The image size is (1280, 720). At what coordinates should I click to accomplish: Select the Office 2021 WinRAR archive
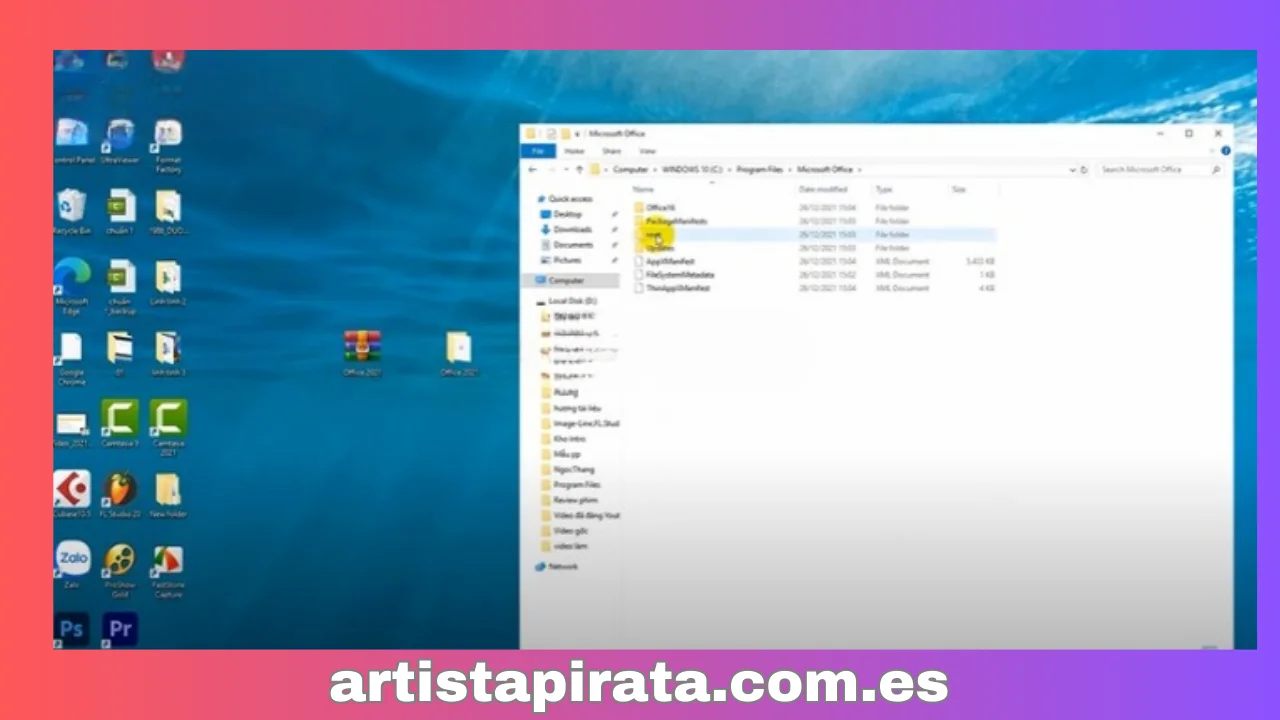tap(362, 353)
